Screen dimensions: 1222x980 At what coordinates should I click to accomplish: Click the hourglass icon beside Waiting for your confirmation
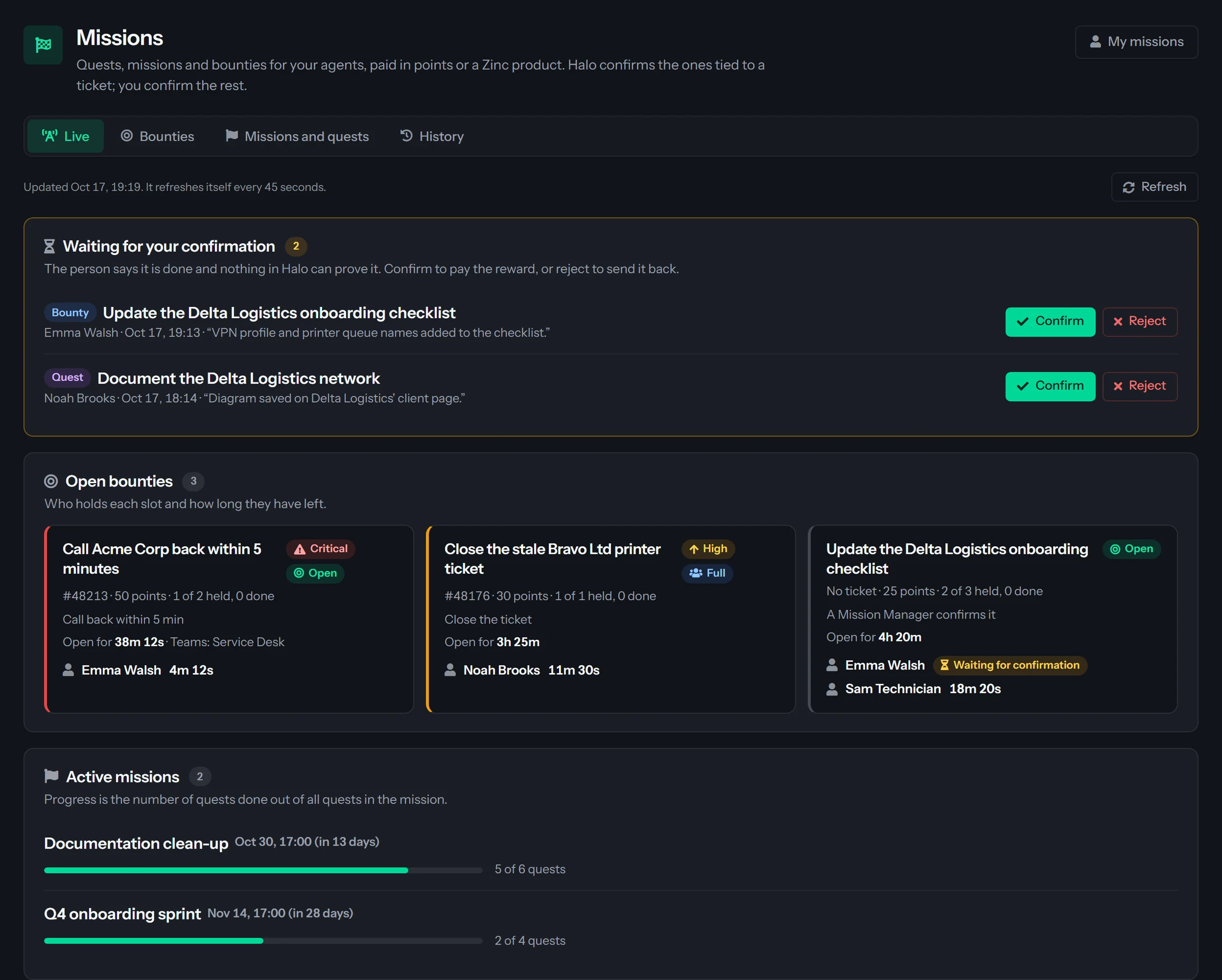coord(49,246)
